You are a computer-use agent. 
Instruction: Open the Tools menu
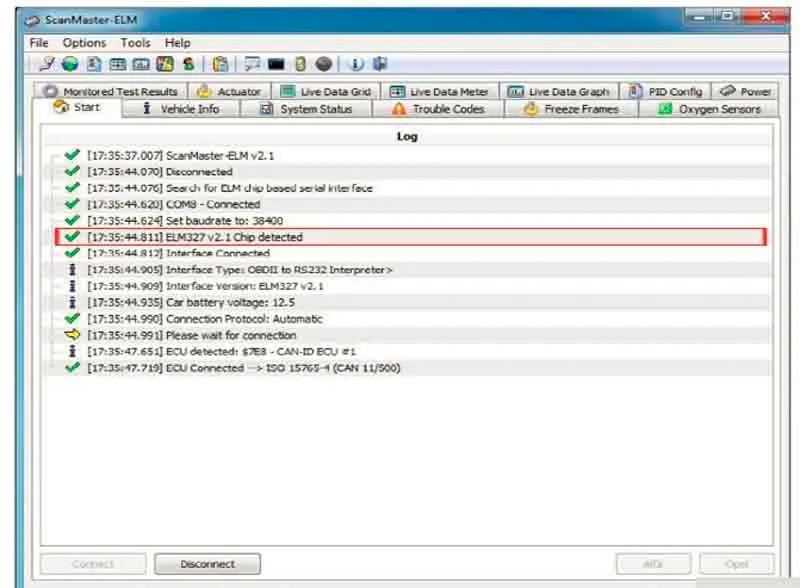135,43
